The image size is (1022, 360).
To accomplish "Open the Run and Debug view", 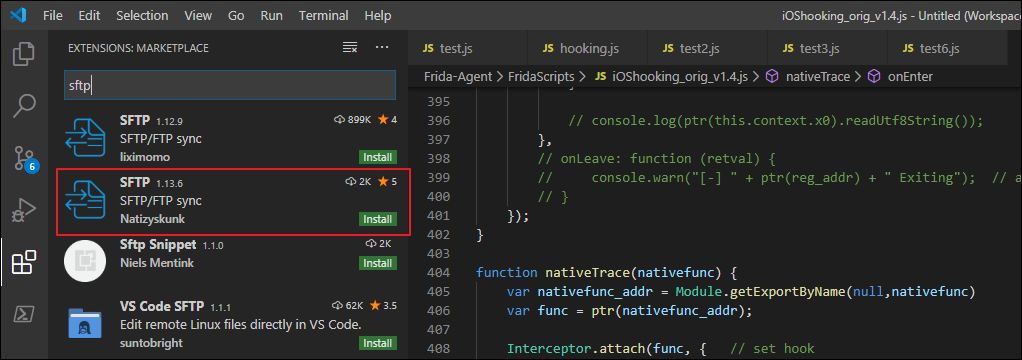I will (x=23, y=211).
